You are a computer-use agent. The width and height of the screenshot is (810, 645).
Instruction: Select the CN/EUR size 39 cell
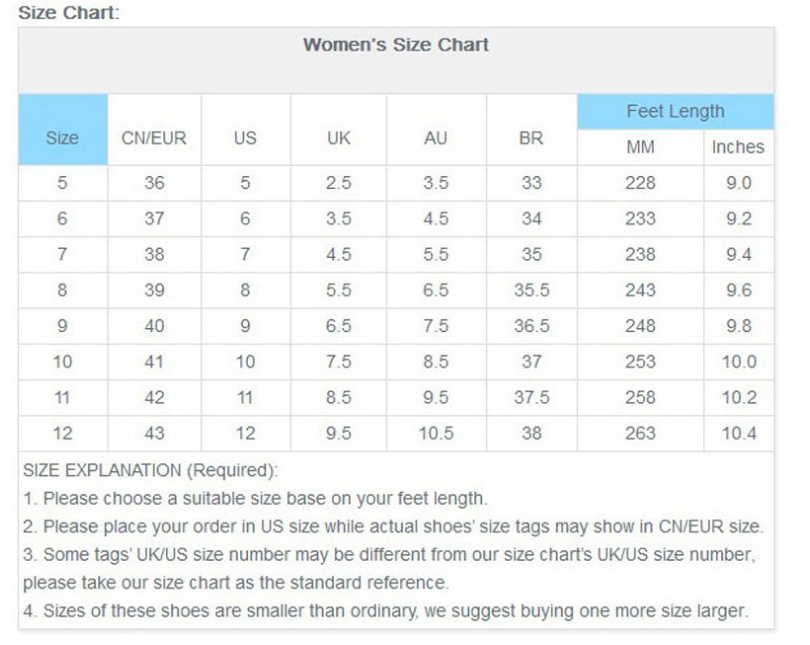pyautogui.click(x=154, y=290)
